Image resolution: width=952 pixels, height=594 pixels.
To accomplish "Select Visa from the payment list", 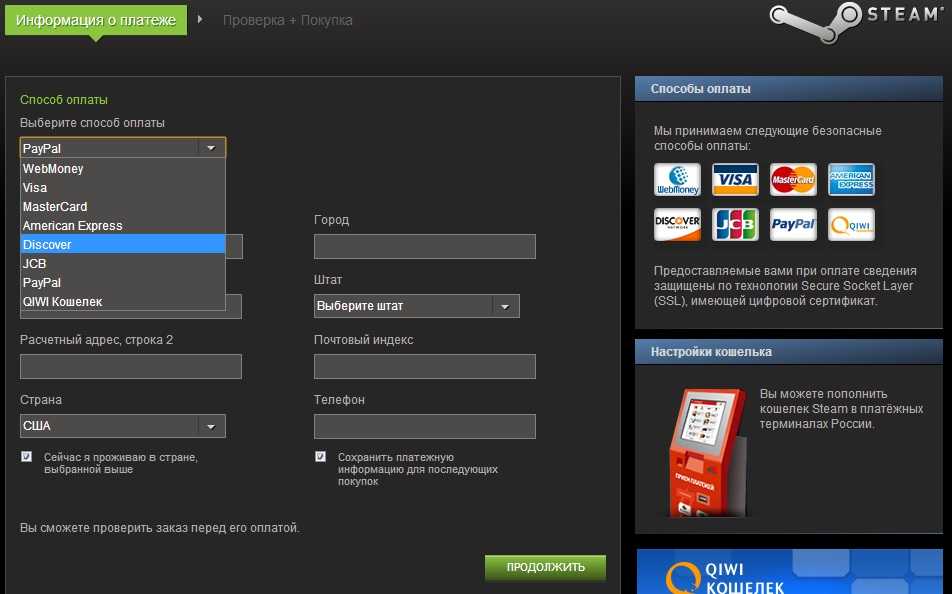I will [x=123, y=188].
